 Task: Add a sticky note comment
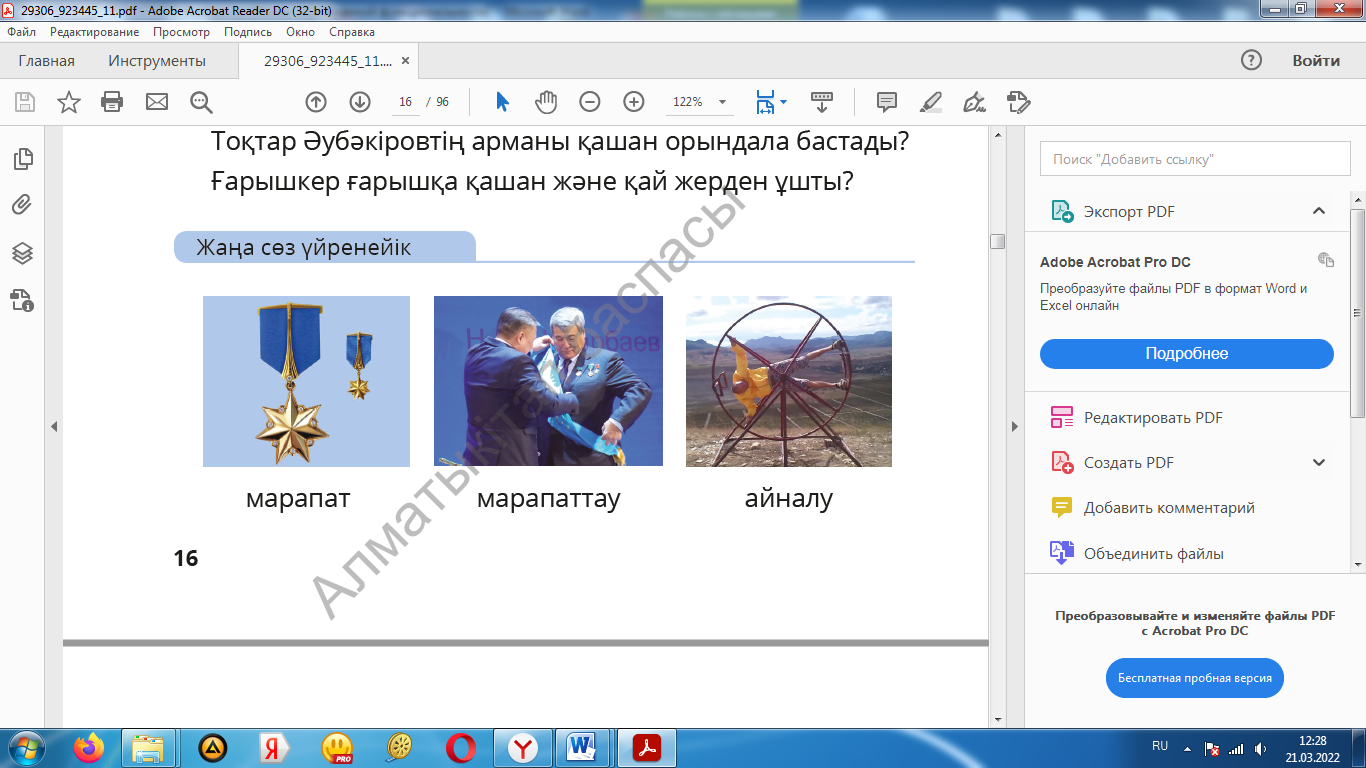tap(886, 102)
